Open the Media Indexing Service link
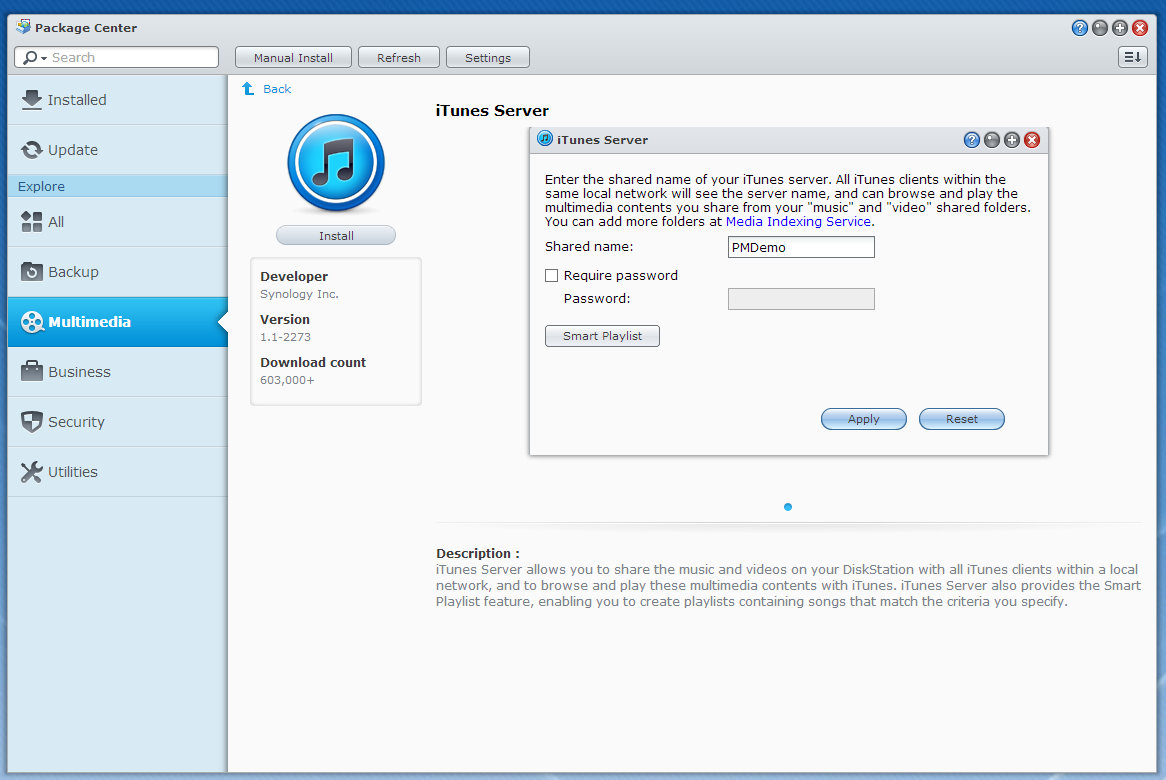 (798, 222)
